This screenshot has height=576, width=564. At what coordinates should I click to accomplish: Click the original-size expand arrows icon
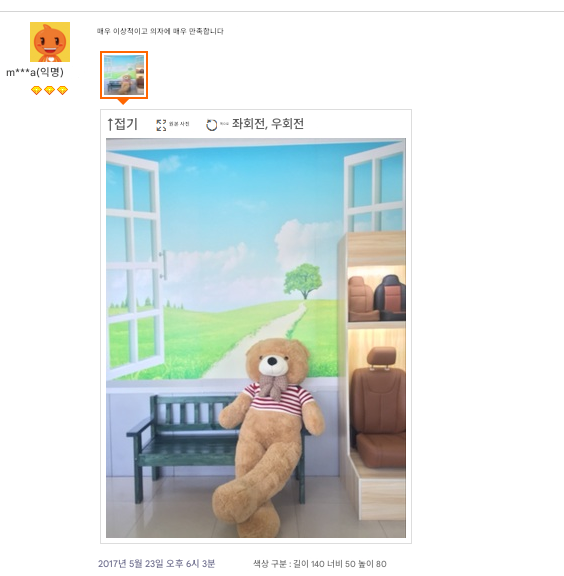(161, 125)
